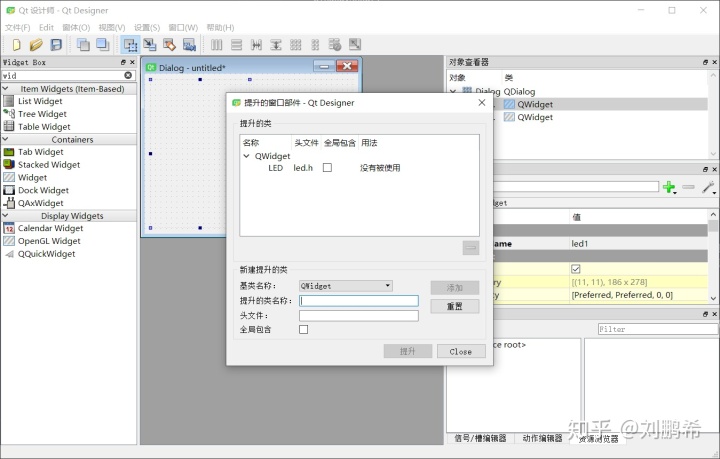Click the Widget Box search field
Image resolution: width=720 pixels, height=459 pixels.
pos(62,75)
